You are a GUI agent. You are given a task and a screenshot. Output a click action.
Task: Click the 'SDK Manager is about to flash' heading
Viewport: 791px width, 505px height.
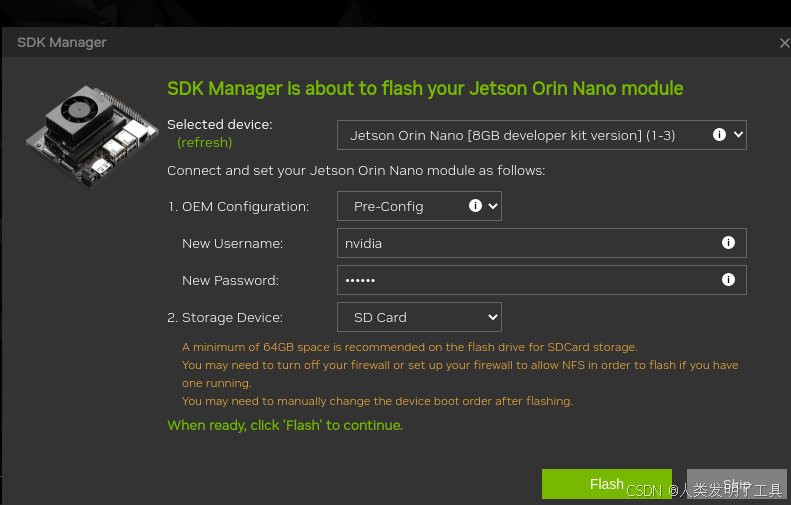[425, 88]
